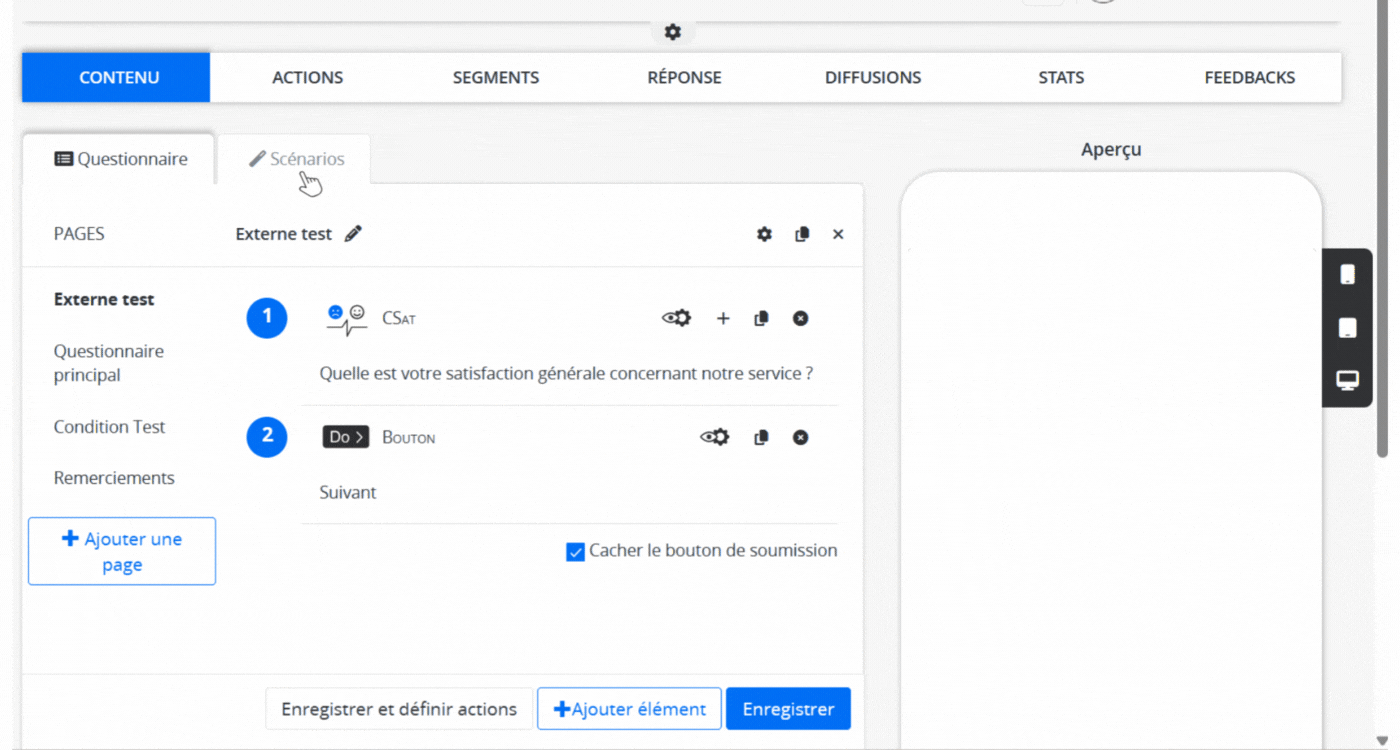Click plus icon on CSat element
The height and width of the screenshot is (750, 1400).
click(723, 318)
